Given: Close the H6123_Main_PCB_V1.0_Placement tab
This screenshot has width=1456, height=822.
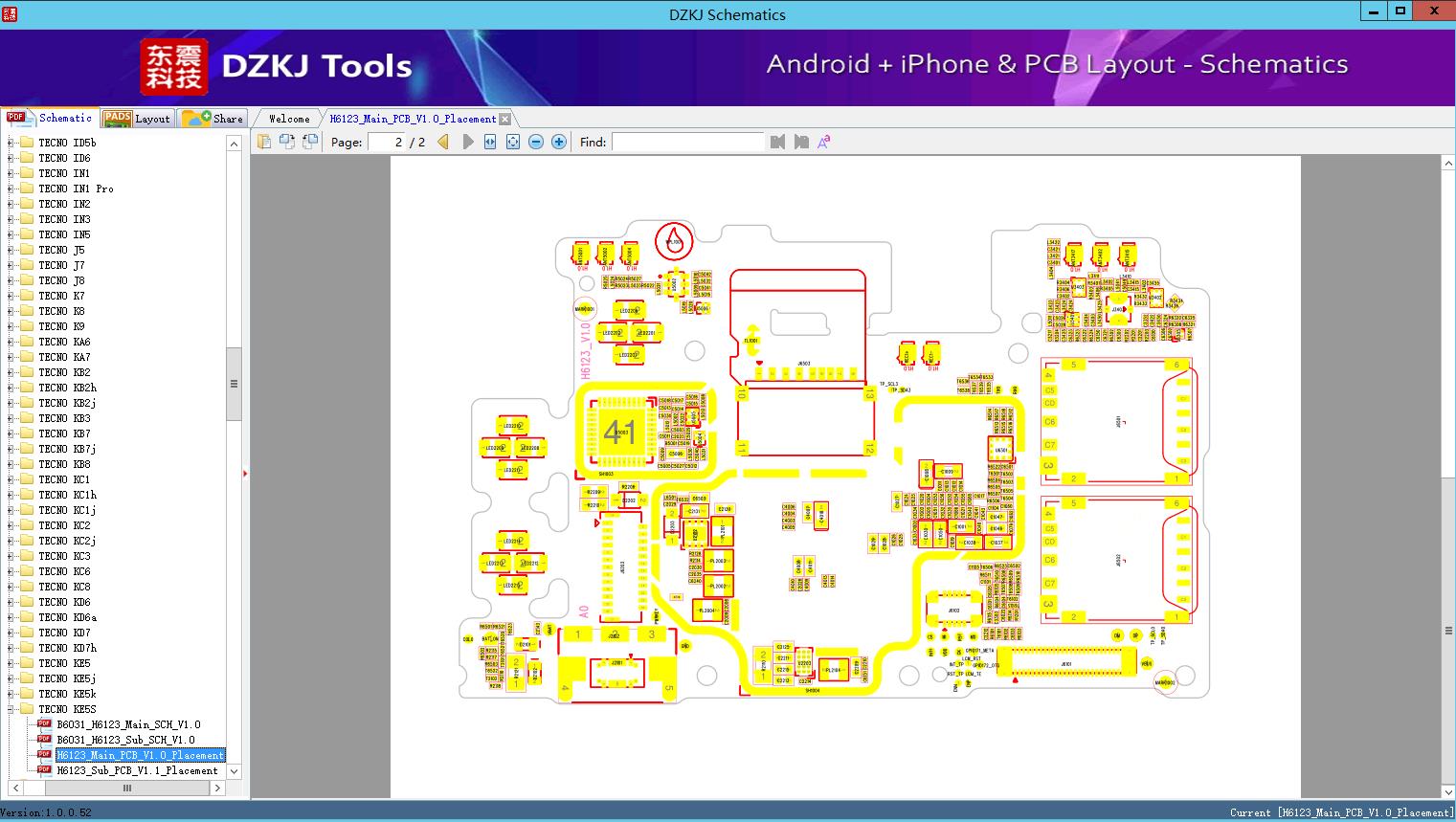Looking at the screenshot, I should [x=505, y=119].
